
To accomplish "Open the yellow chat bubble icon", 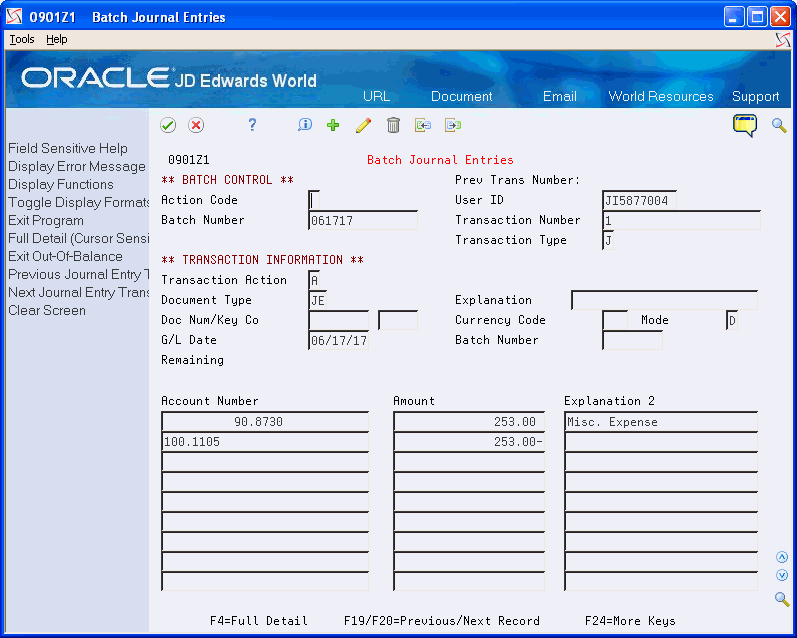I will tap(745, 125).
